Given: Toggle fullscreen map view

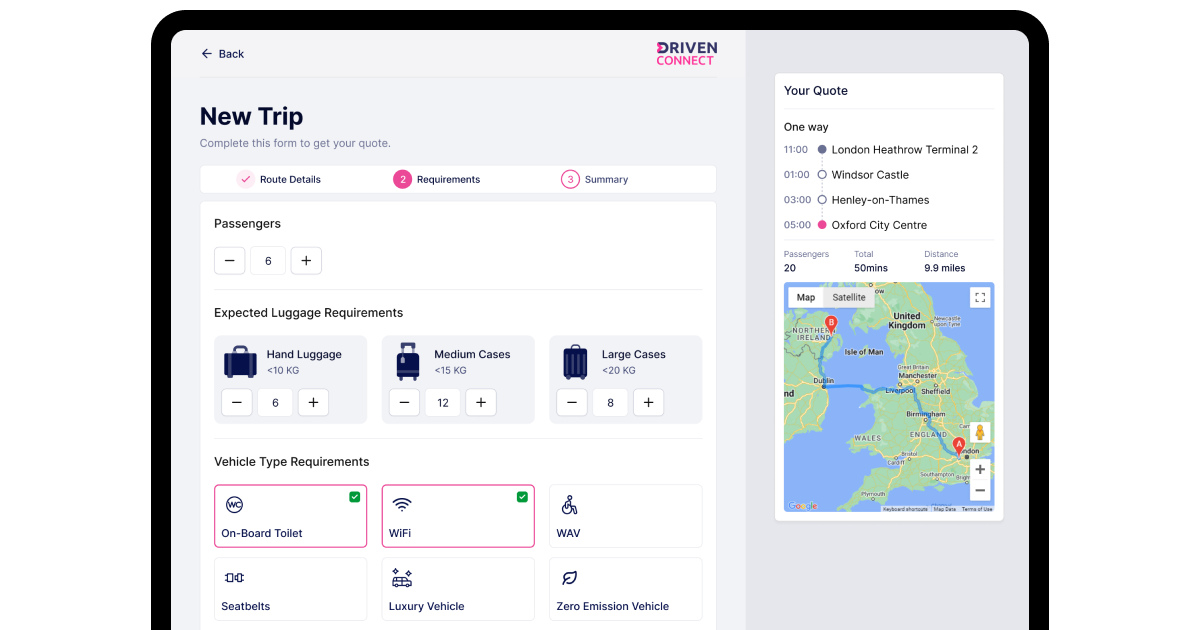Looking at the screenshot, I should 980,297.
